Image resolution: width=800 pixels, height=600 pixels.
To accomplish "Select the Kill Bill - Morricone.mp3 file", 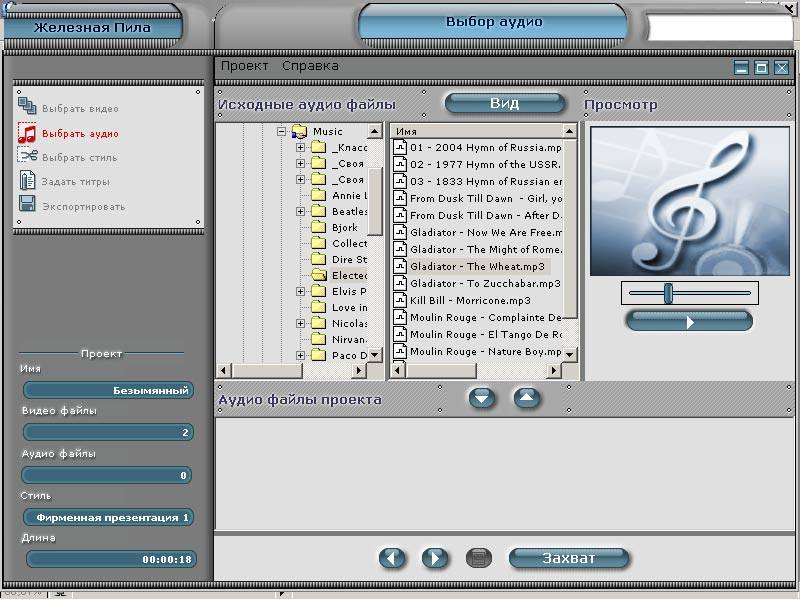I will coord(470,300).
